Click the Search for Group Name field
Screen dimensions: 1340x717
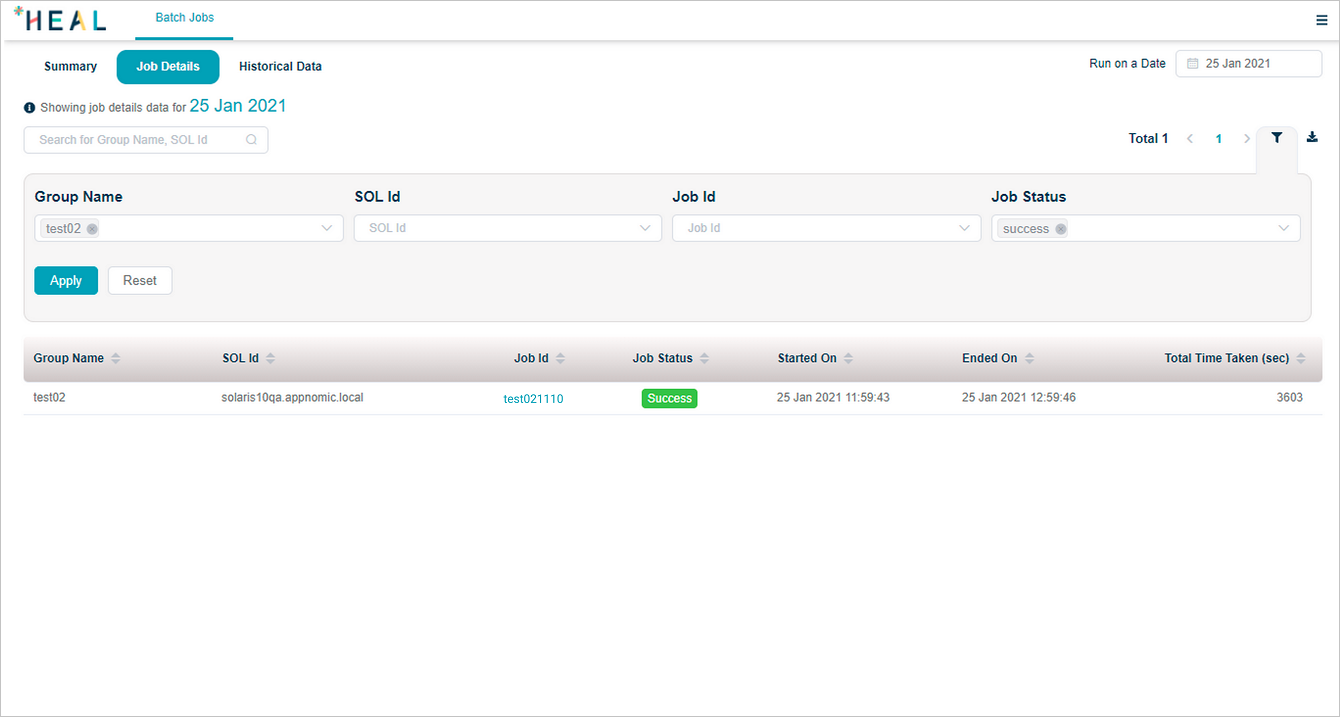146,140
